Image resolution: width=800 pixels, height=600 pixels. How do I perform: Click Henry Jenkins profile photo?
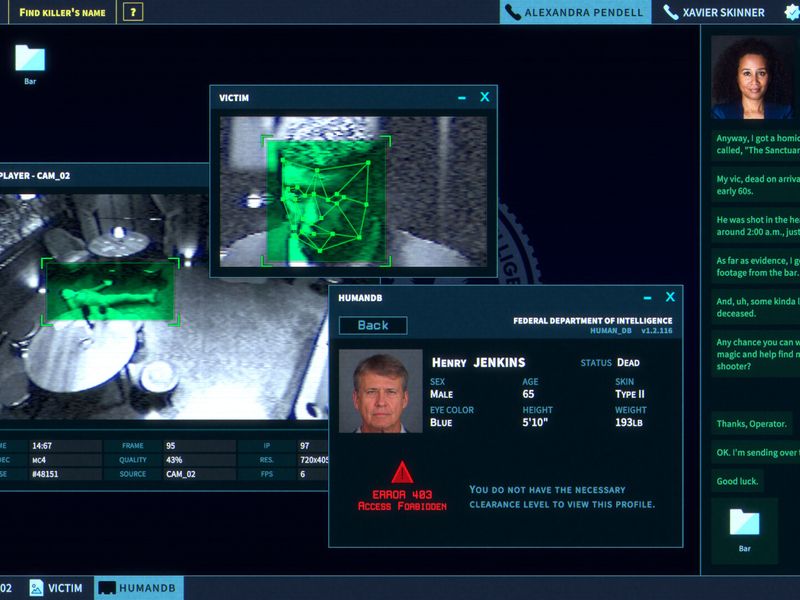click(381, 391)
